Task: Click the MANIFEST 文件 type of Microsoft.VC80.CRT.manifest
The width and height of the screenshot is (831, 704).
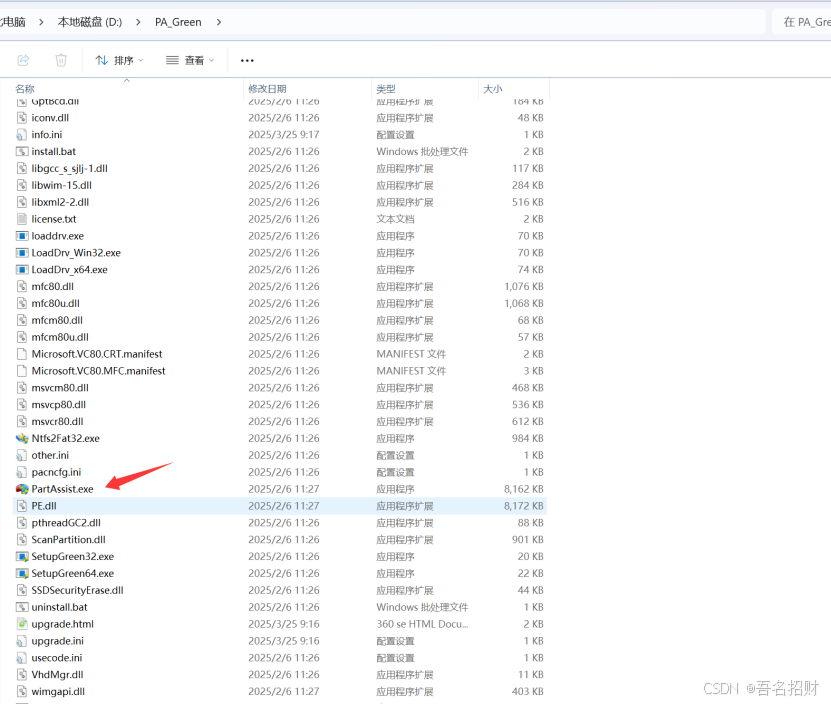Action: tap(411, 354)
